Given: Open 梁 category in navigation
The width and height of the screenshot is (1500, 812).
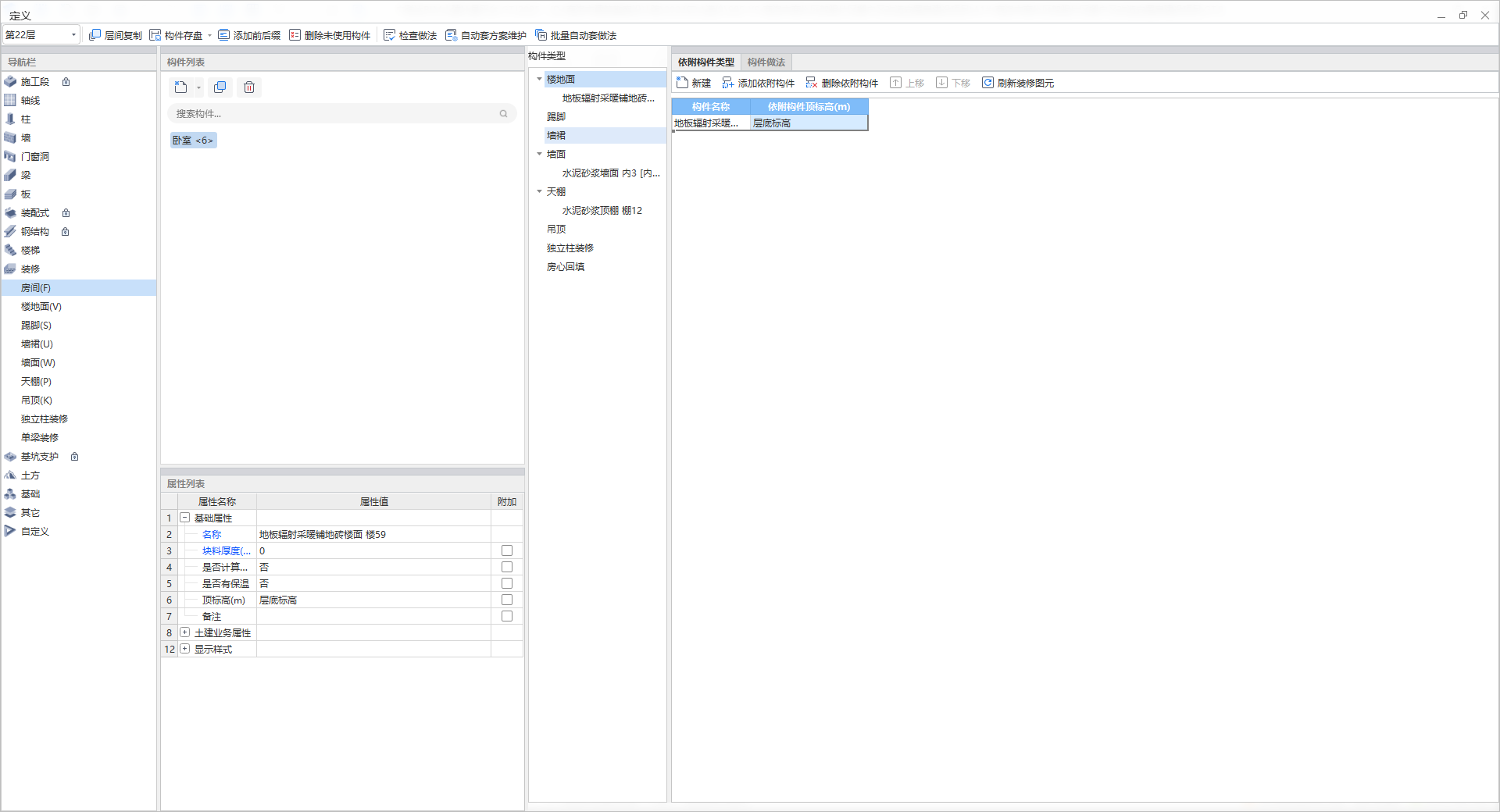Looking at the screenshot, I should pos(26,176).
